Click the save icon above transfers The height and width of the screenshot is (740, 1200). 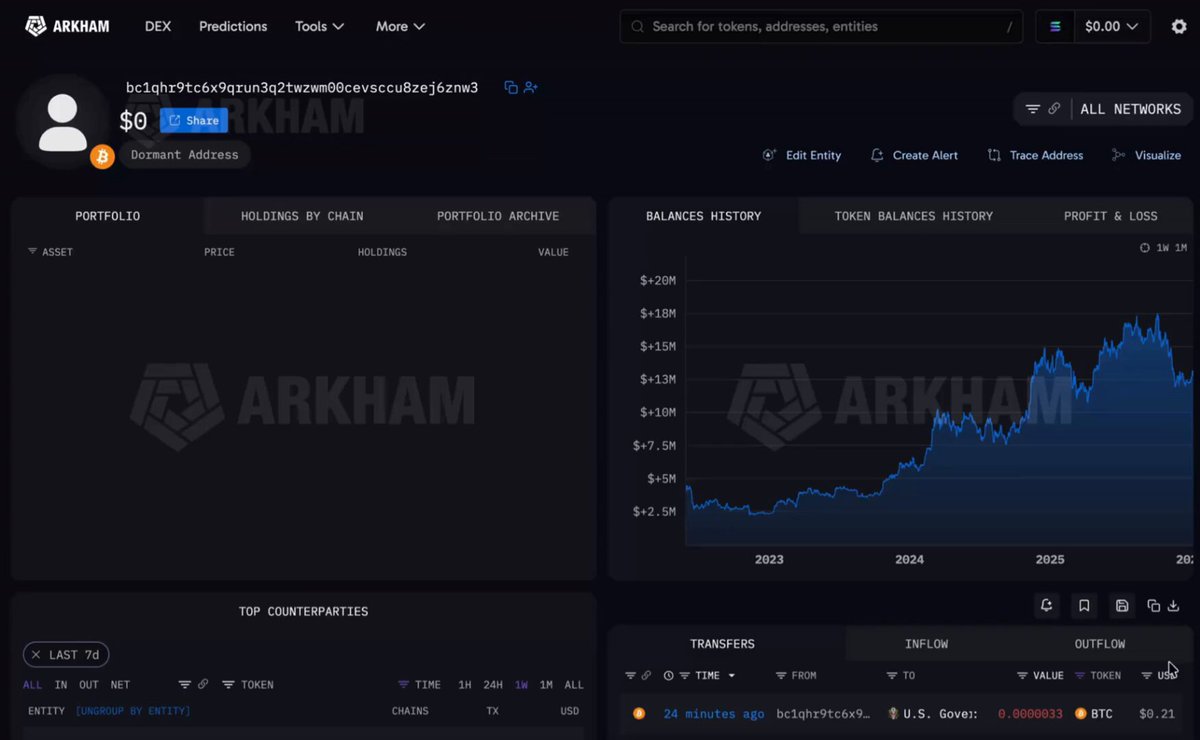[1122, 605]
